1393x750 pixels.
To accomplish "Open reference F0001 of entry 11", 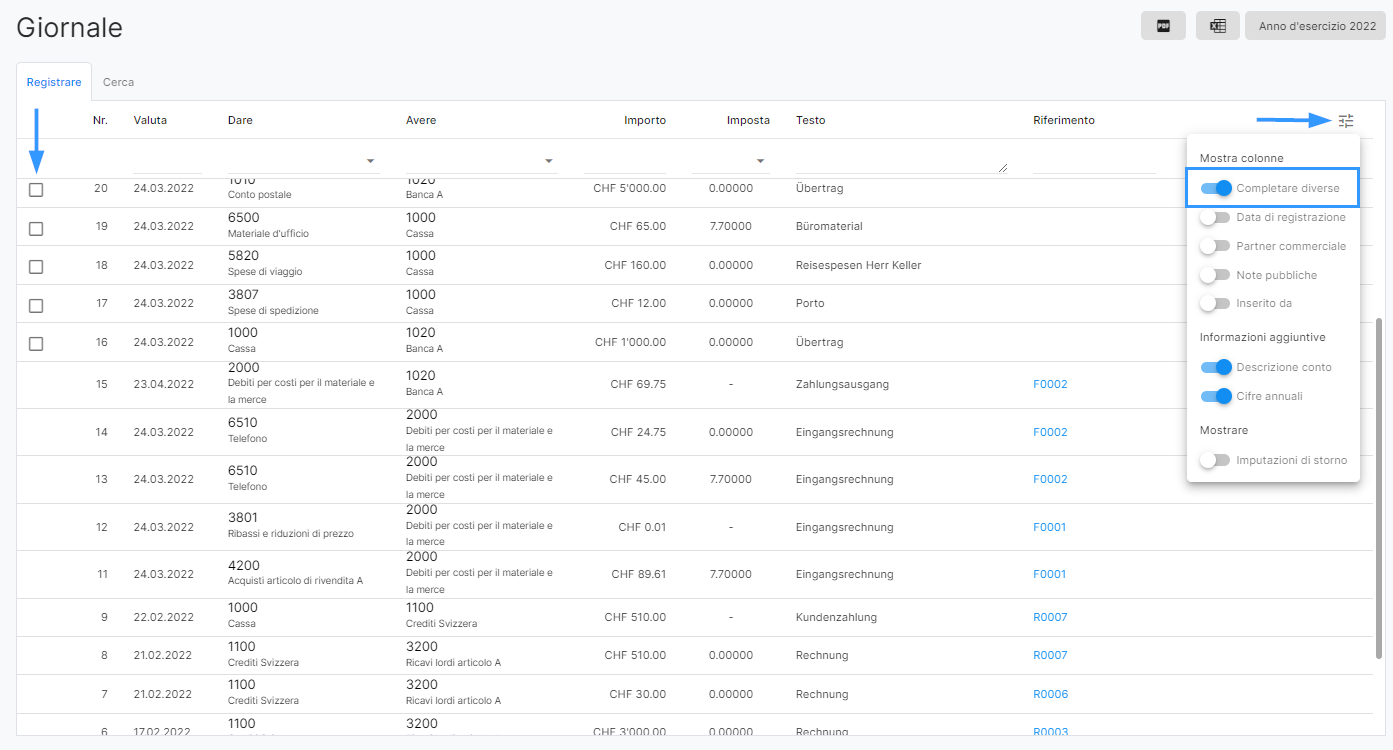I will tap(1050, 574).
